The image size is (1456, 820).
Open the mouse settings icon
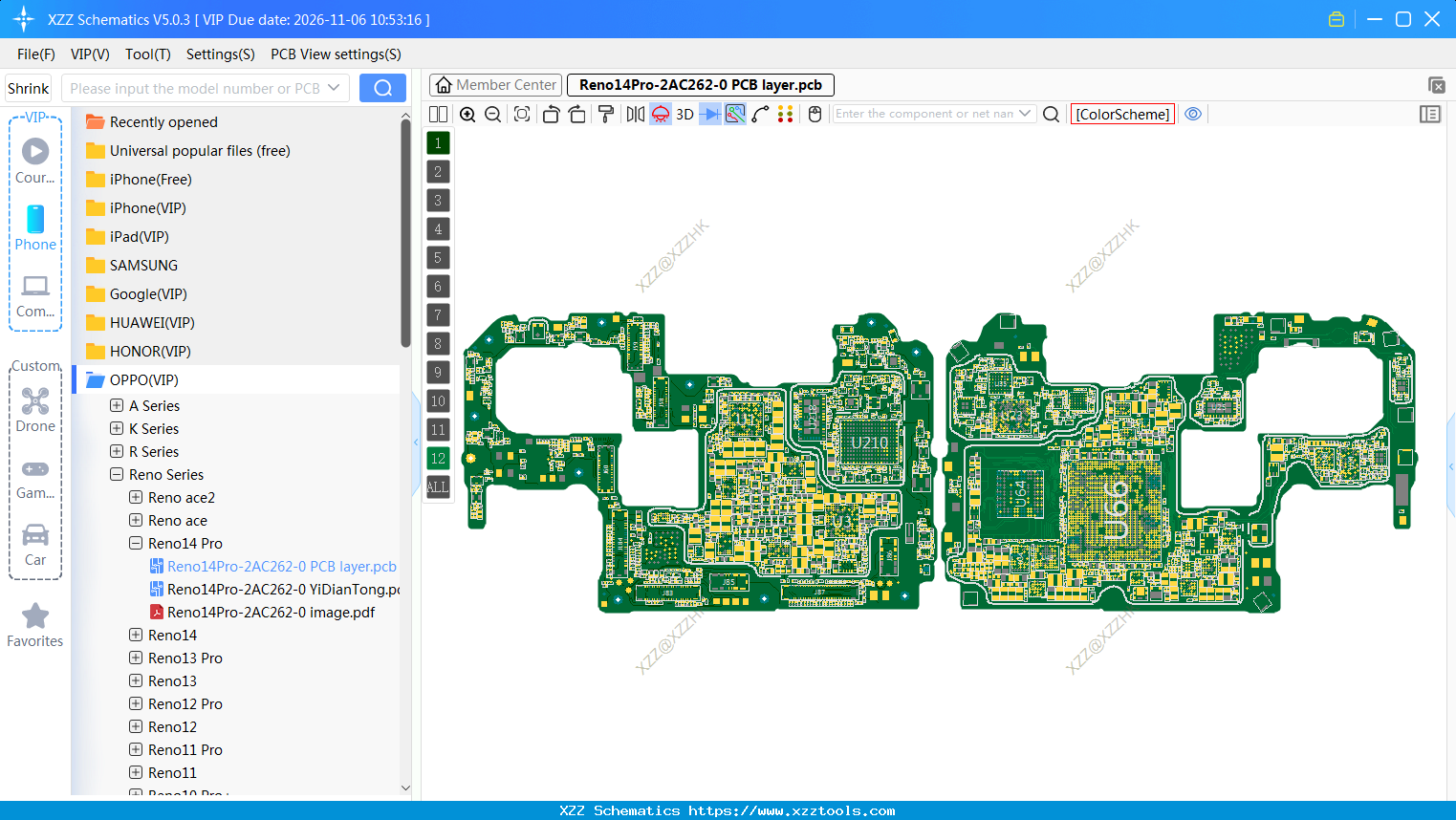click(814, 114)
